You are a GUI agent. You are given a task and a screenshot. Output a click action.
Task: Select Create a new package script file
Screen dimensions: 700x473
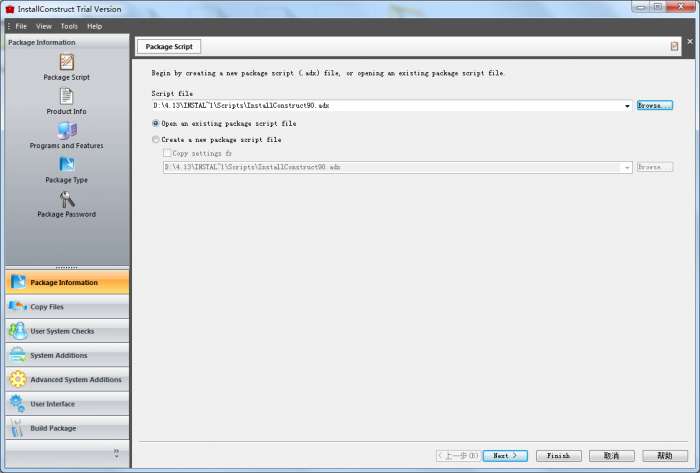(x=155, y=140)
